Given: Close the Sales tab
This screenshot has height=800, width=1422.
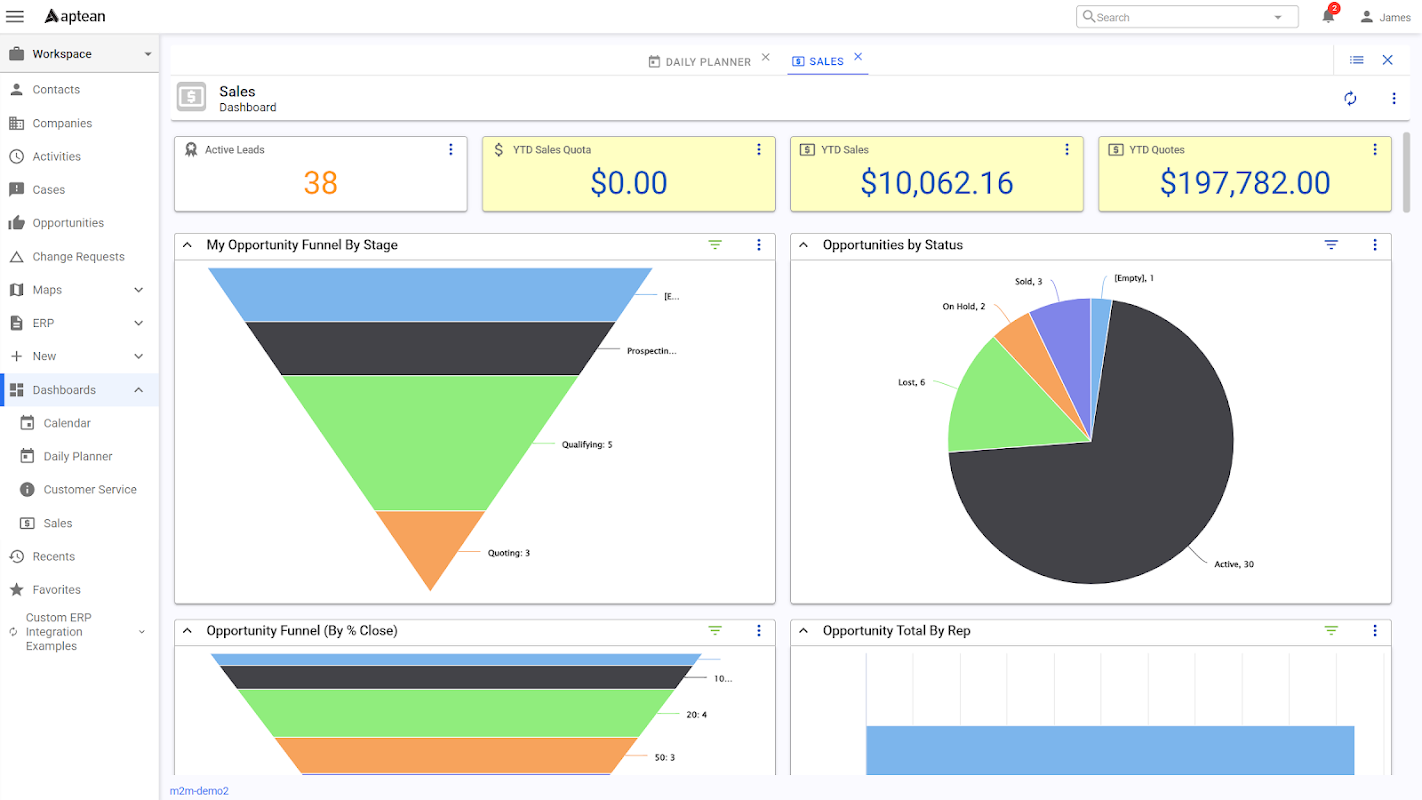Looking at the screenshot, I should click(858, 57).
